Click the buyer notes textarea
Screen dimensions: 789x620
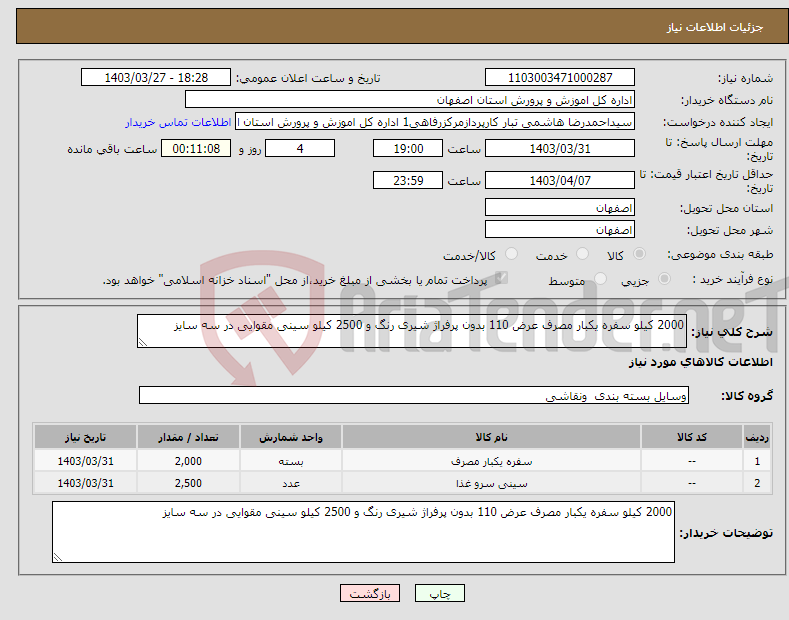pos(363,532)
